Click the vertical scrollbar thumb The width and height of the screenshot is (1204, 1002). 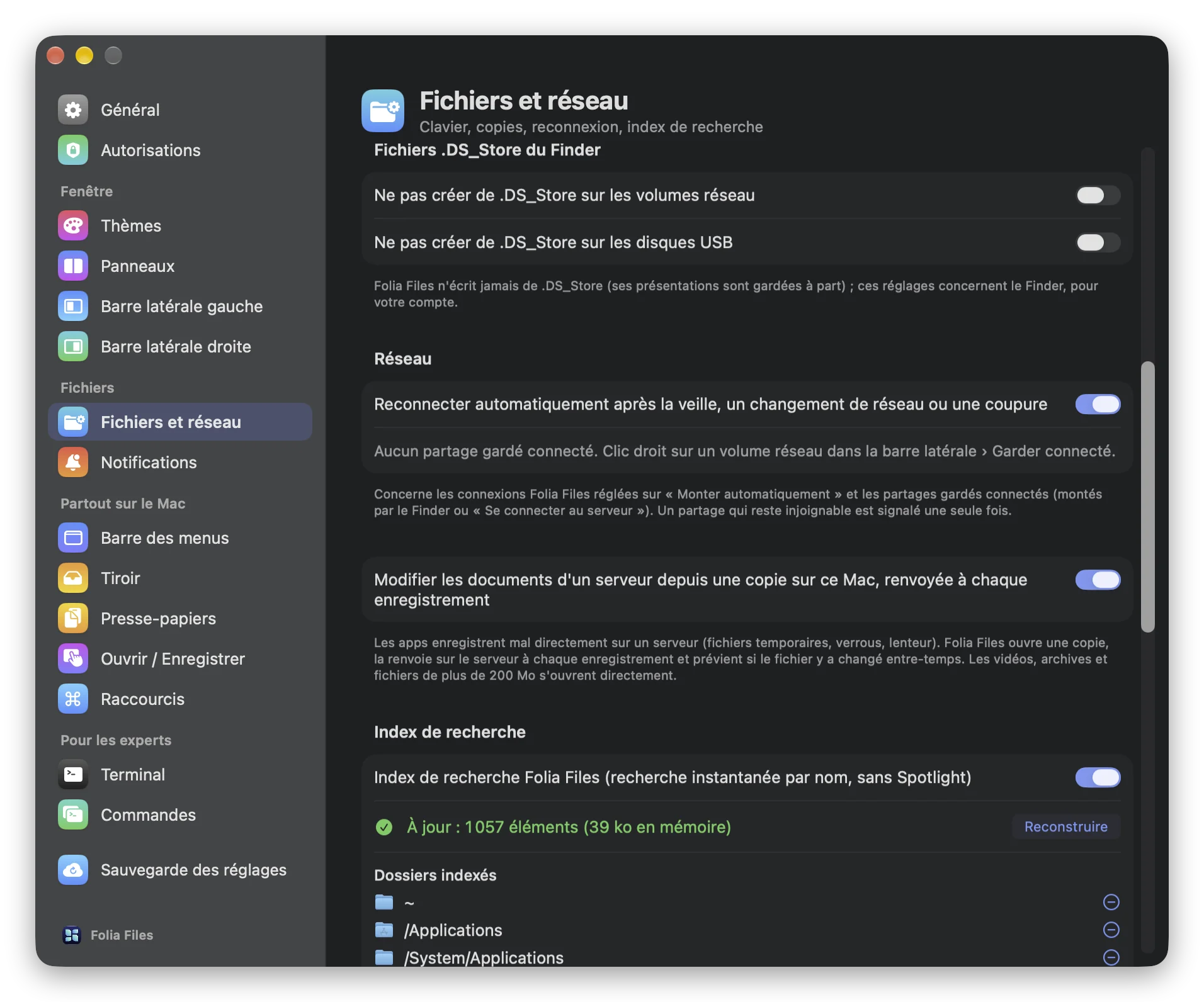click(x=1148, y=497)
